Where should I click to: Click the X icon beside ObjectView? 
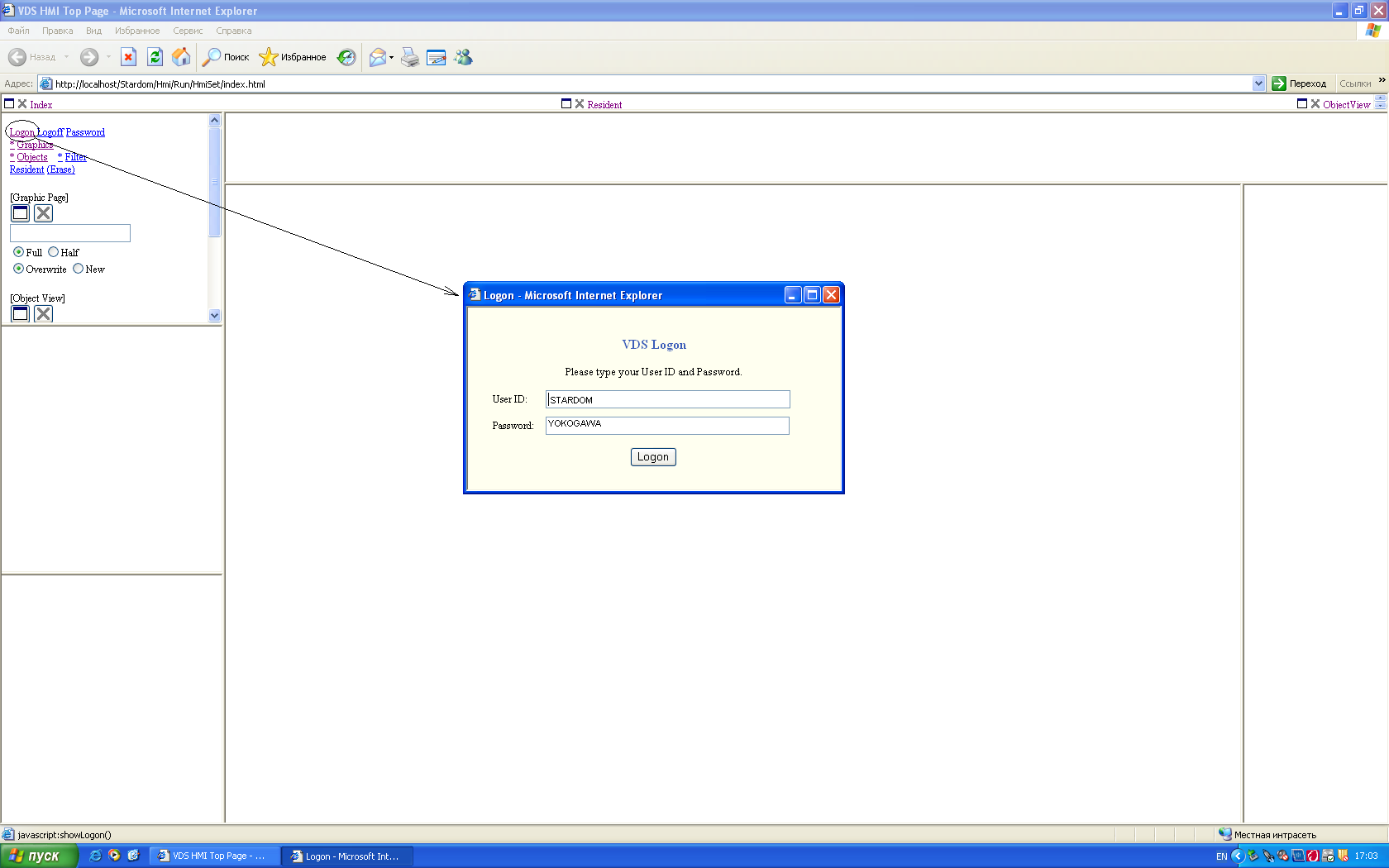[x=1315, y=103]
